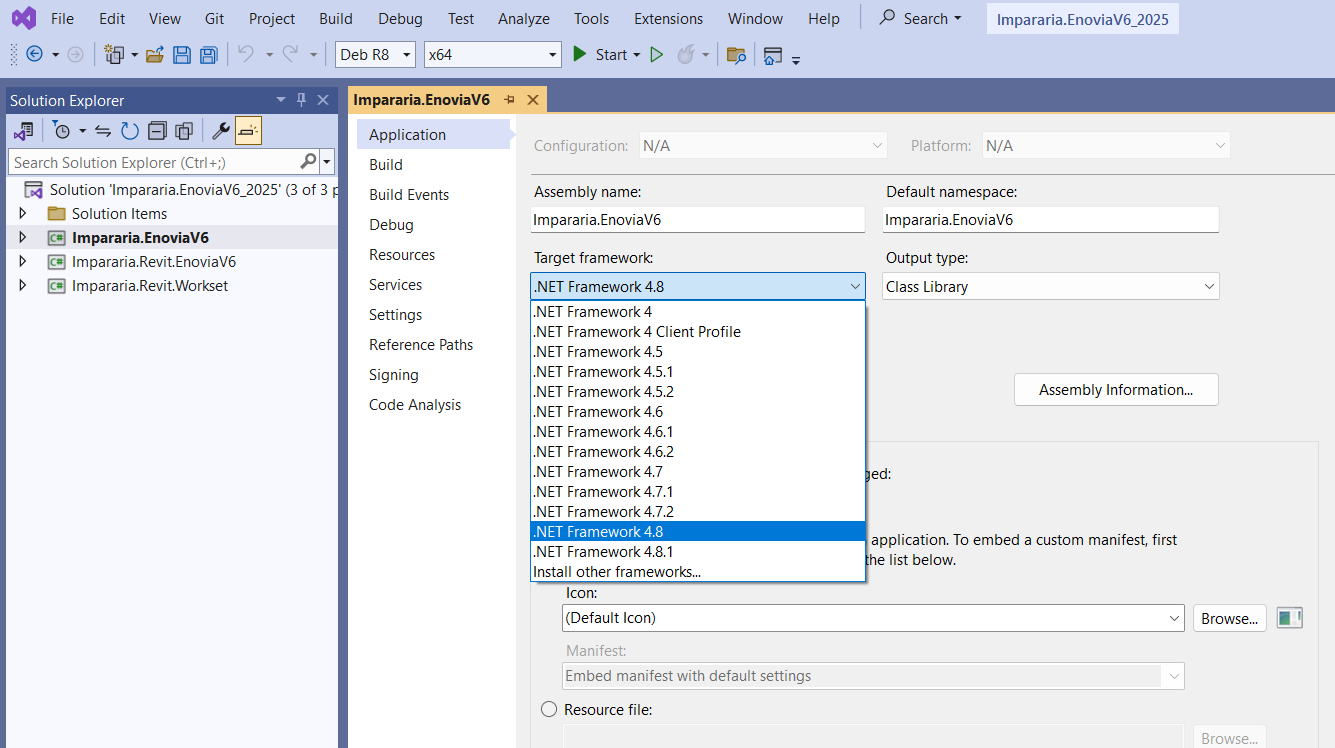The height and width of the screenshot is (748, 1335).
Task: Collapse all nodes in Solution Explorer
Action: (x=157, y=130)
